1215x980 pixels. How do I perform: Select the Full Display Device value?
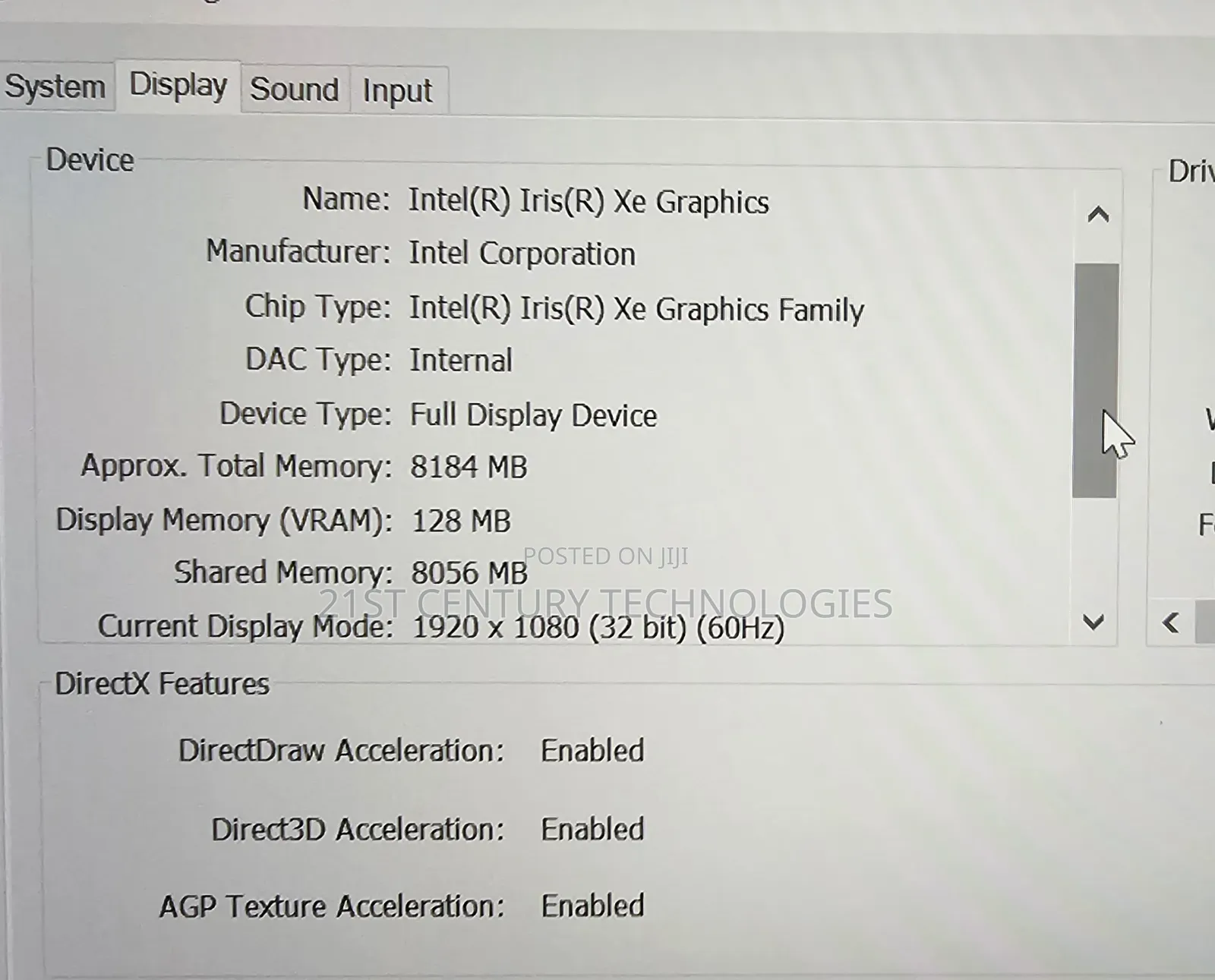533,414
